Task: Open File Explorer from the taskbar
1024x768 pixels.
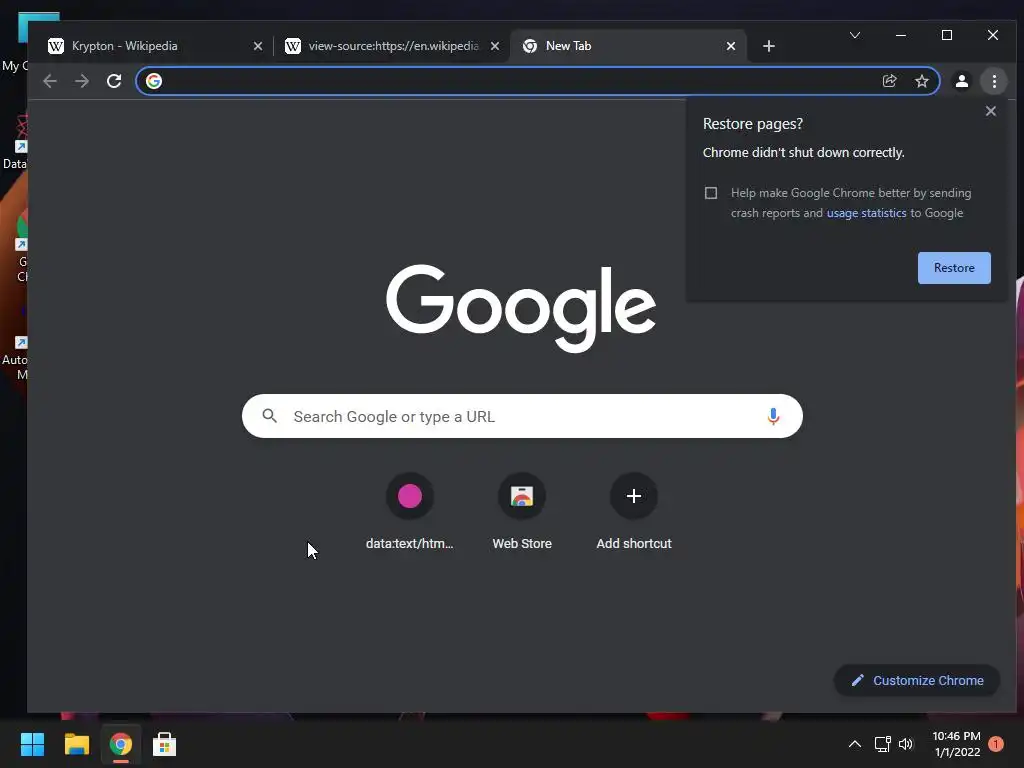Action: click(x=76, y=744)
